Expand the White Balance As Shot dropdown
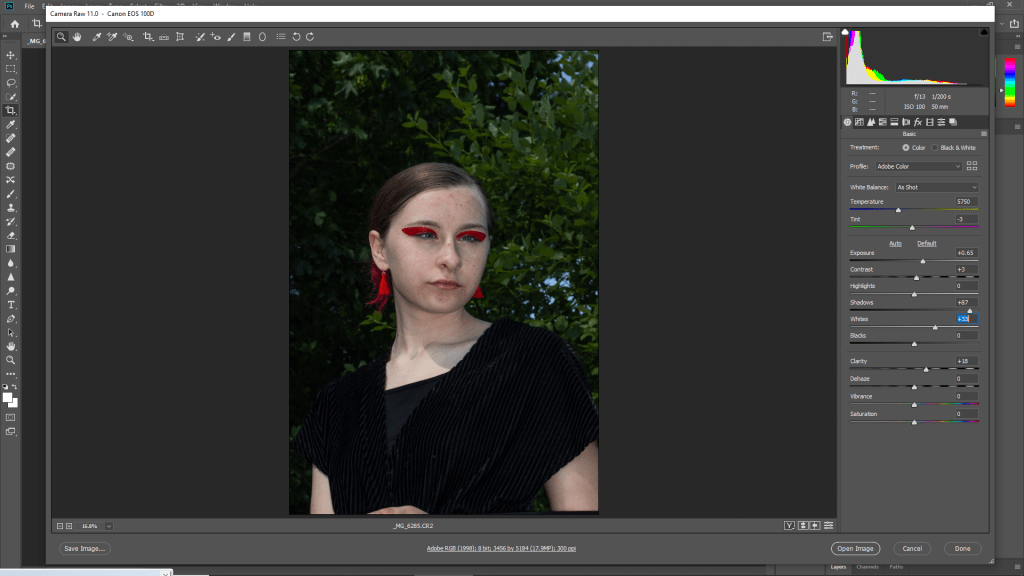Viewport: 1024px width, 576px height. [936, 187]
